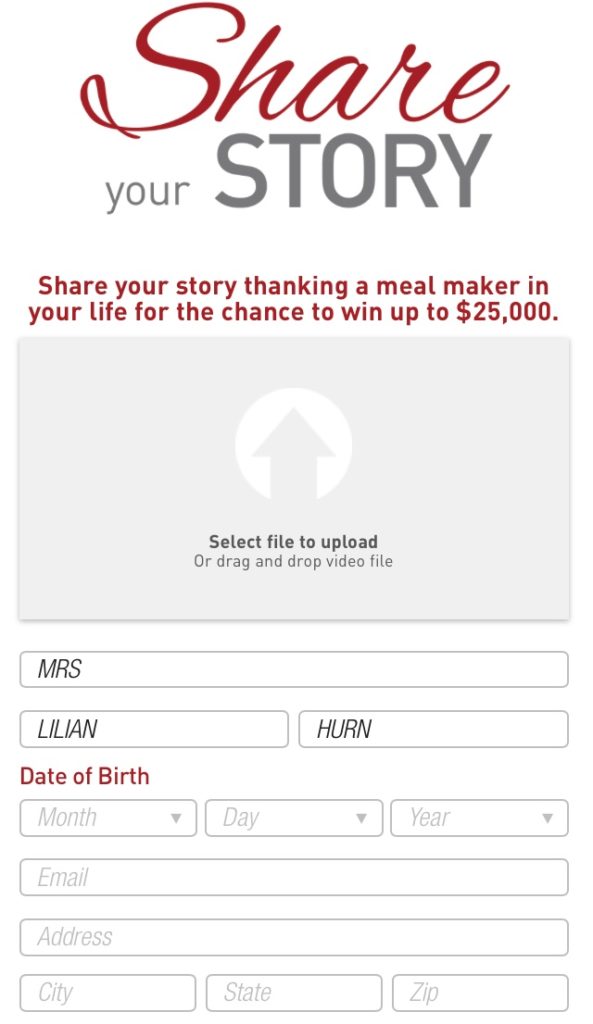This screenshot has width=593, height=1024.
Task: Click the City input field
Action: tap(108, 993)
